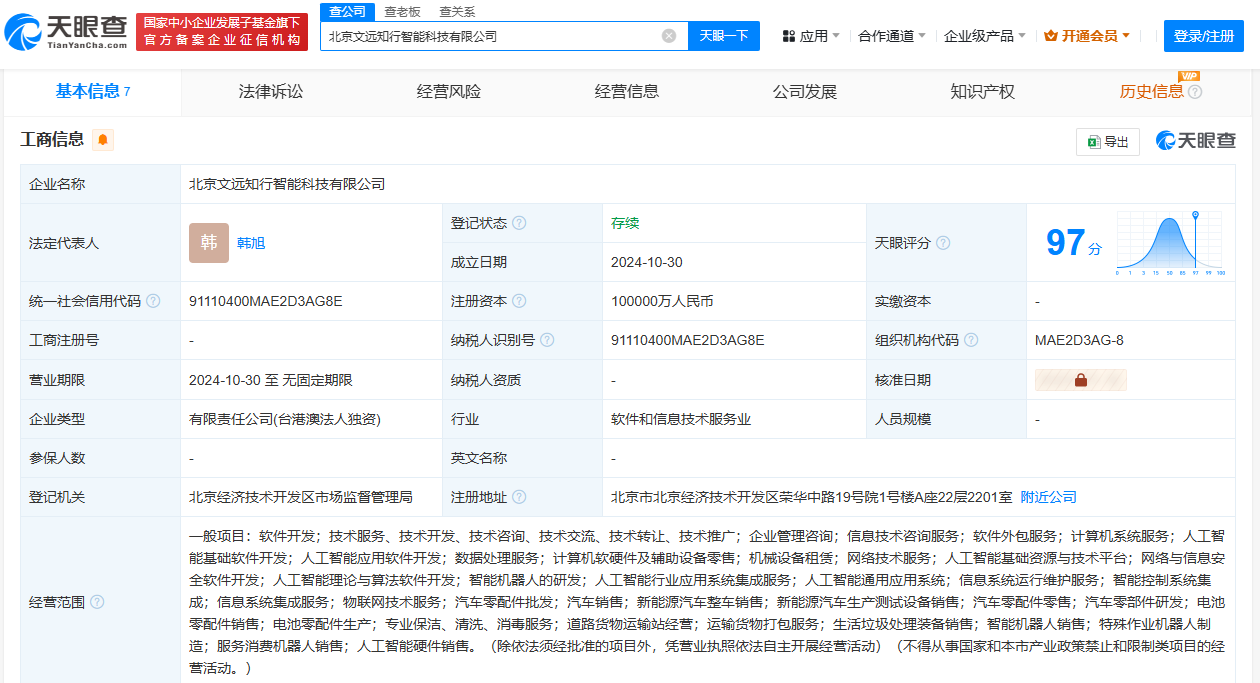Click the company name search input field
Image resolution: width=1260 pixels, height=683 pixels.
click(490, 36)
